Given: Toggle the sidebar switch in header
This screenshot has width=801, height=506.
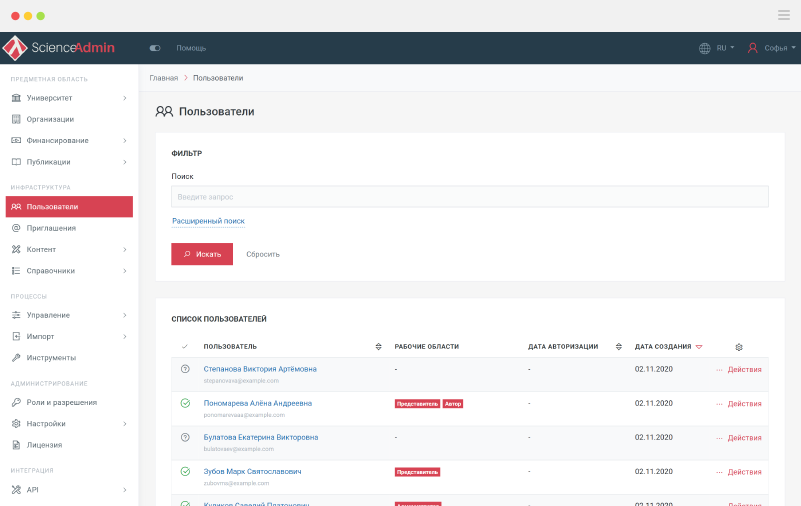Looking at the screenshot, I should pyautogui.click(x=155, y=48).
